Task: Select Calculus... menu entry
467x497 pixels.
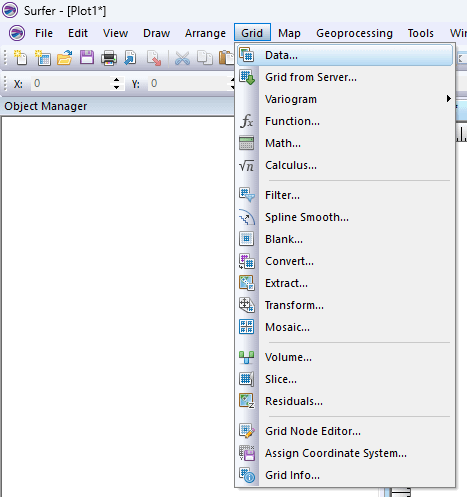Action: pyautogui.click(x=345, y=165)
